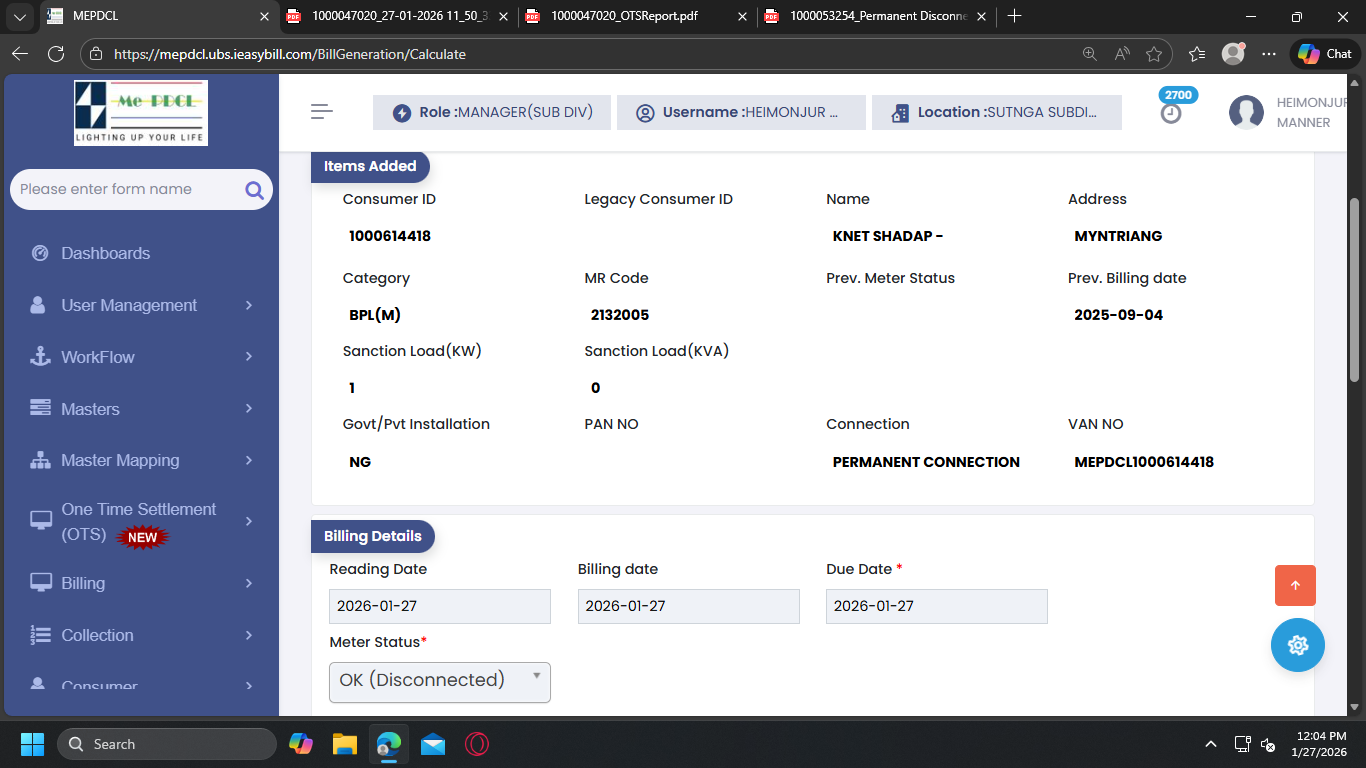Open the user profile avatar

tap(1246, 112)
